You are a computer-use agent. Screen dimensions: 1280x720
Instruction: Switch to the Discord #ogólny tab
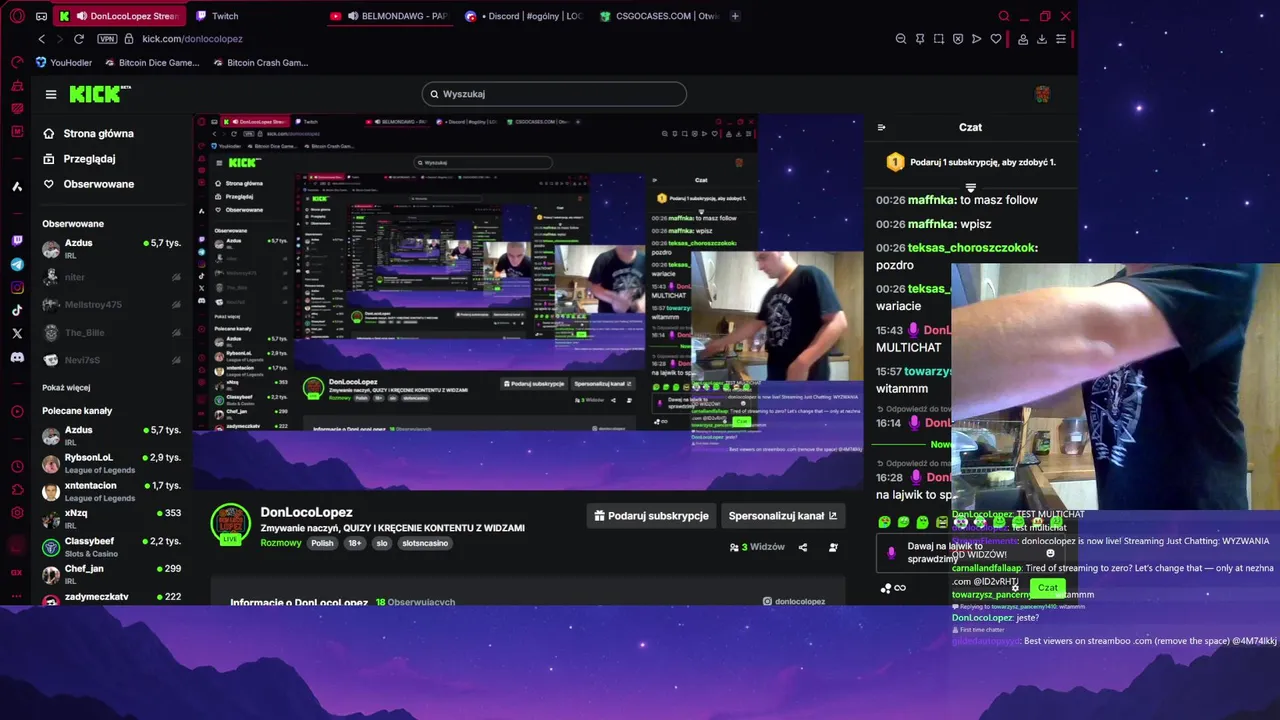(524, 16)
